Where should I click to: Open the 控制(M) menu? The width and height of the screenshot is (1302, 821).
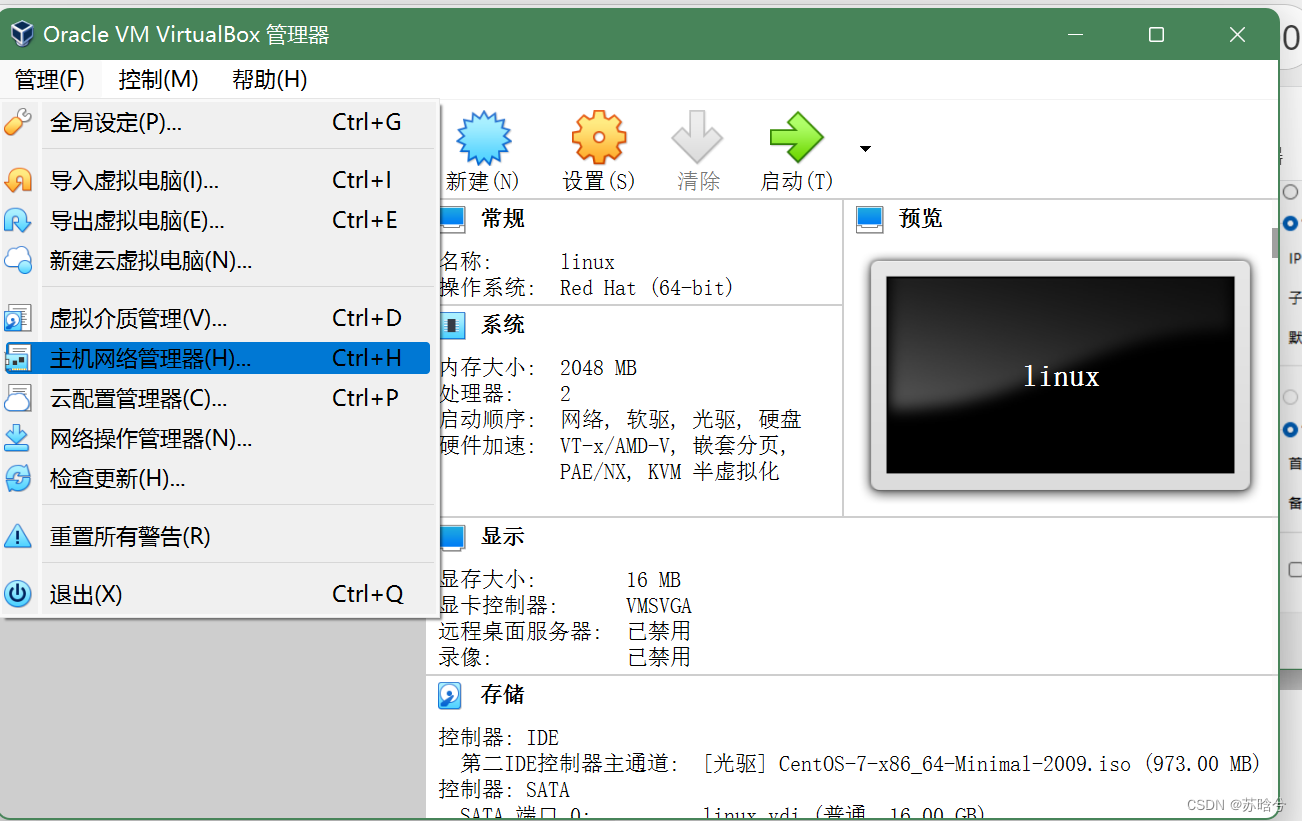pos(158,79)
